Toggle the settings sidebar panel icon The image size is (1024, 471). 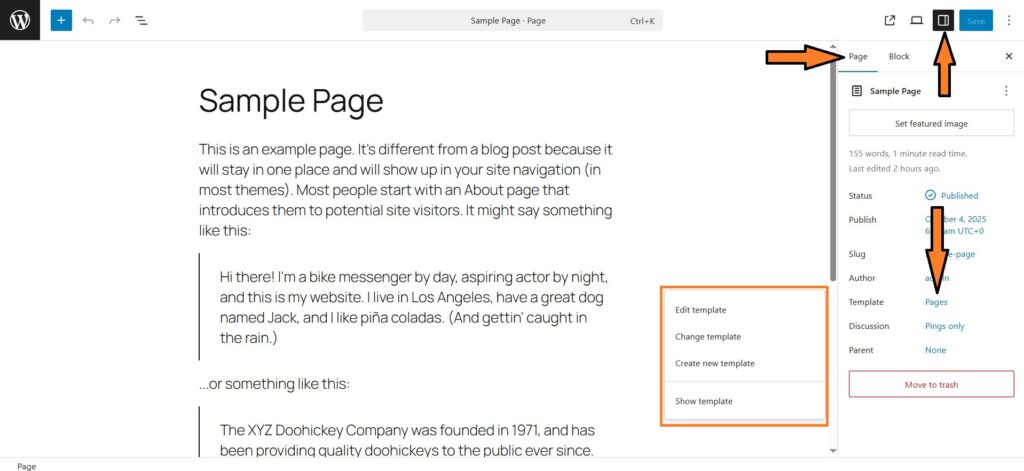[x=942, y=20]
